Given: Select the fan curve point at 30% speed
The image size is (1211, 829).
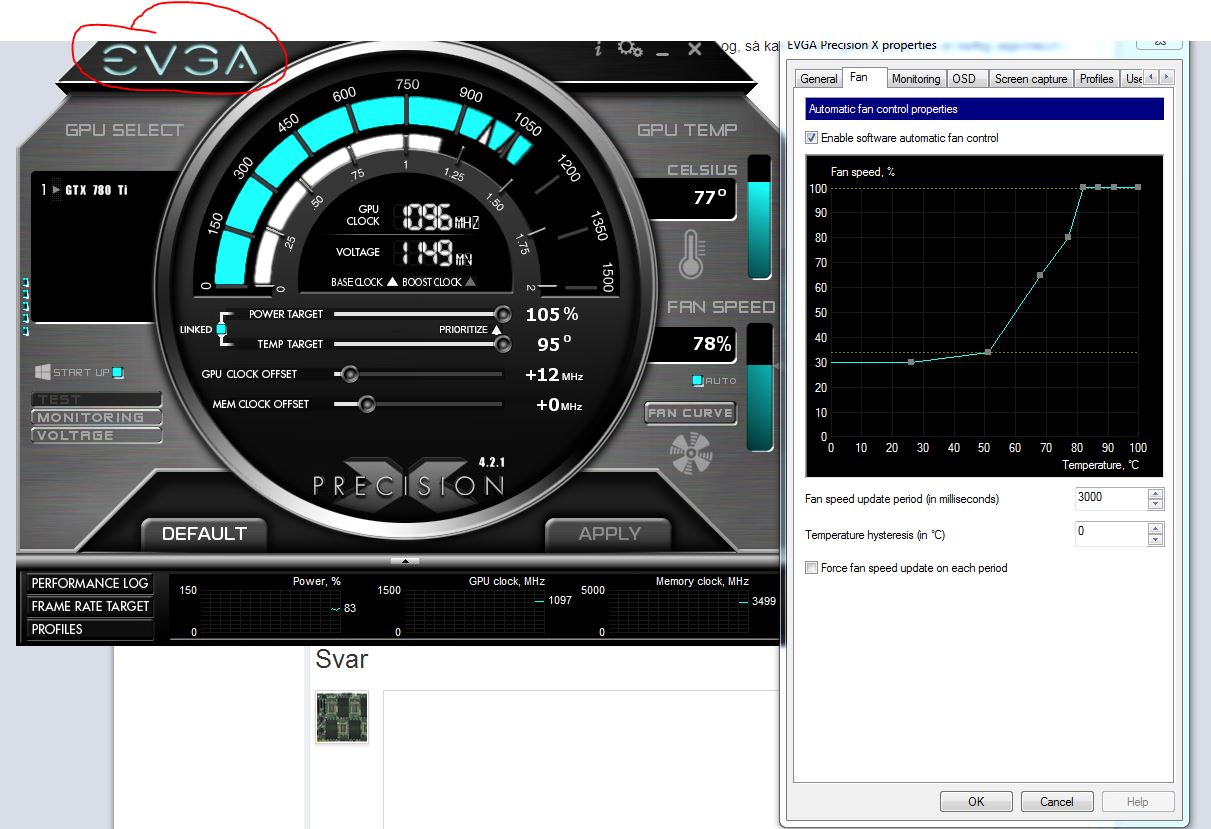Looking at the screenshot, I should tap(911, 362).
